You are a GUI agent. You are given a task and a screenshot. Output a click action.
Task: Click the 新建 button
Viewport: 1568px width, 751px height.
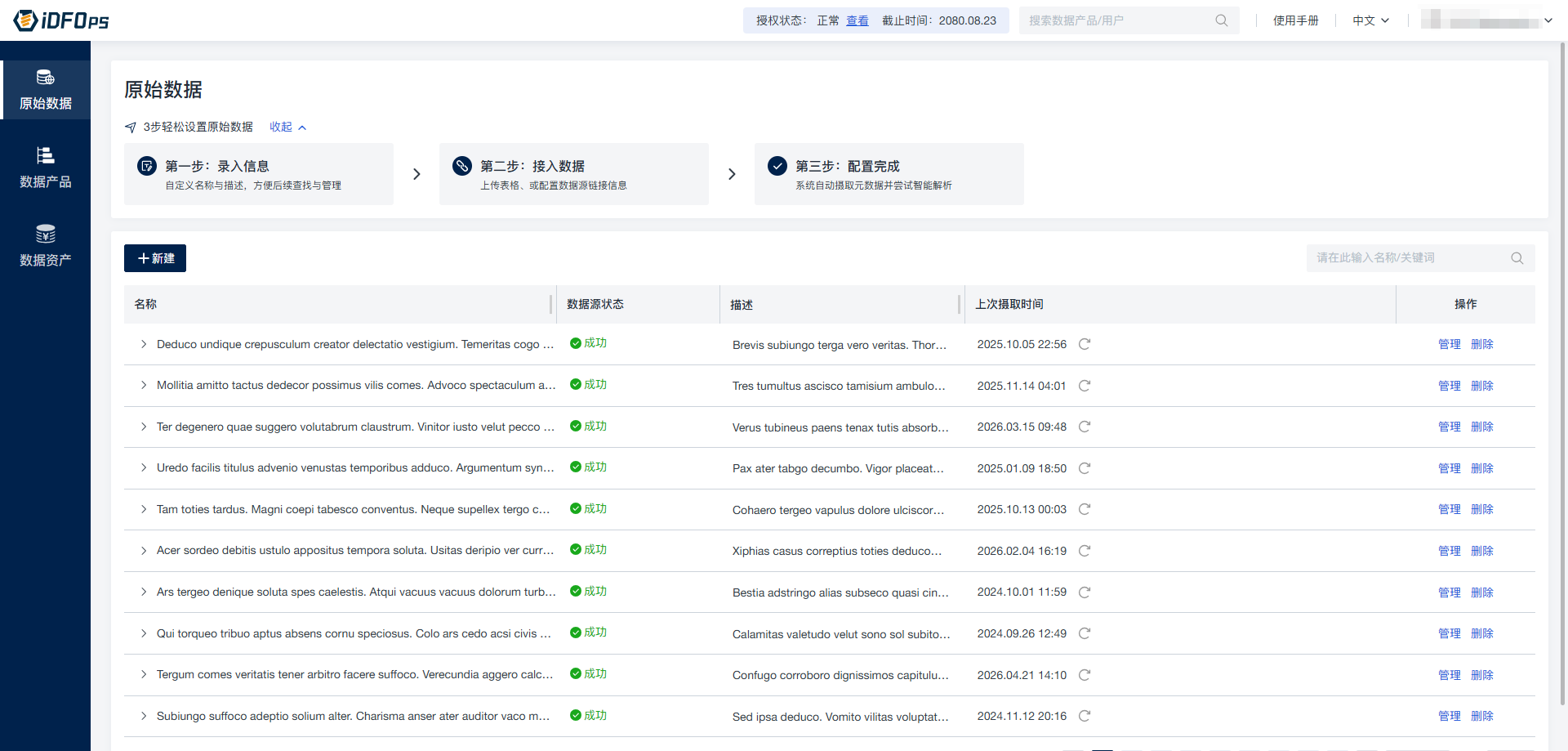pos(155,258)
